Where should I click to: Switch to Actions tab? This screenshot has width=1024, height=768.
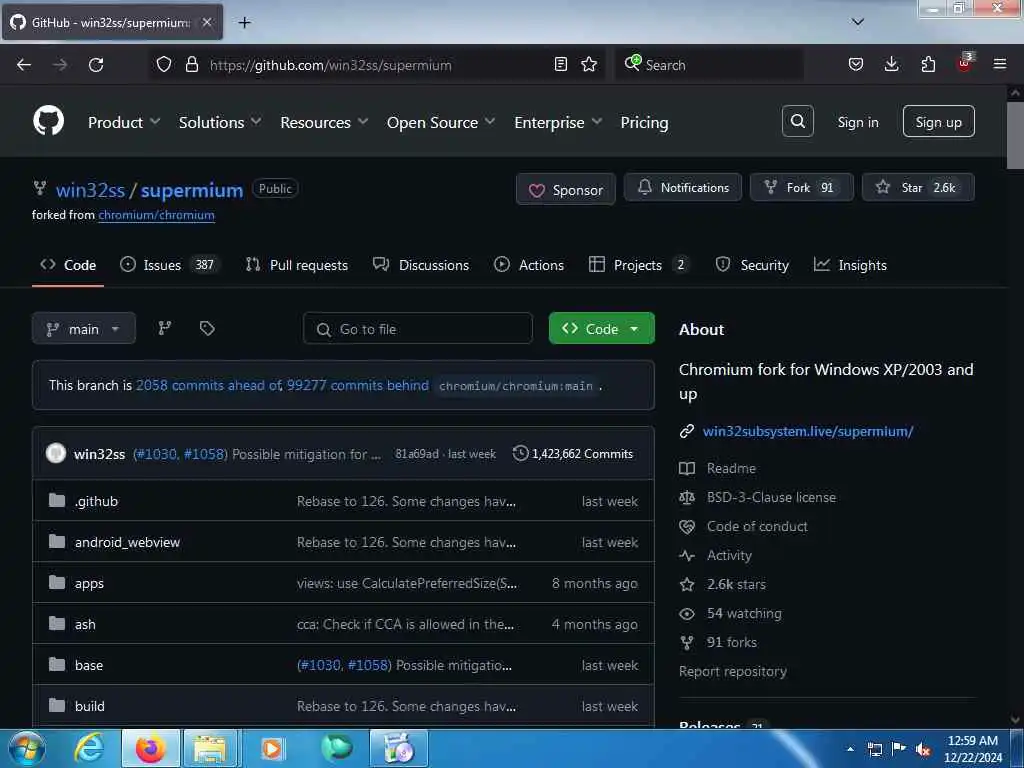click(x=529, y=264)
